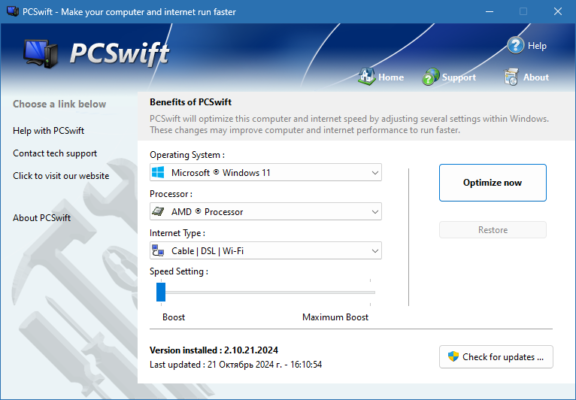The height and width of the screenshot is (400, 576).
Task: Click the Windows logo in OS dropdown
Action: pos(158,172)
